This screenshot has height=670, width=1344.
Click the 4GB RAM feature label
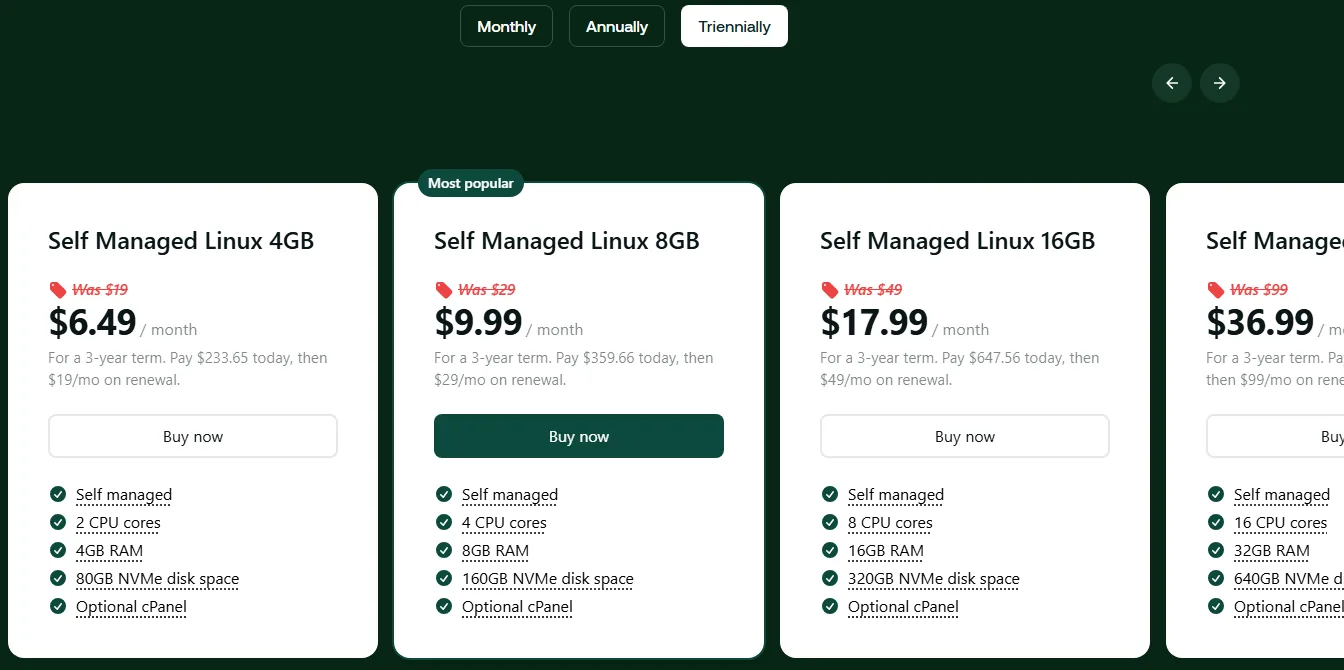(x=110, y=551)
